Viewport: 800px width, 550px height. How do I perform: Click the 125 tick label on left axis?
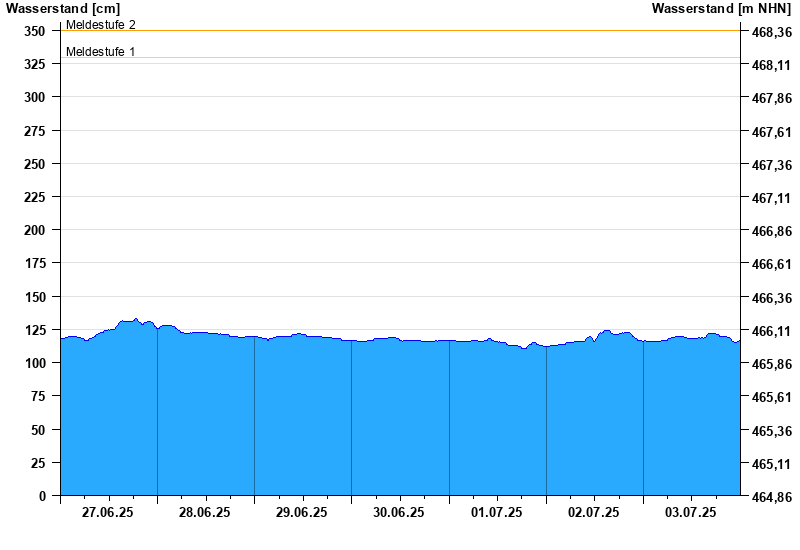click(x=34, y=330)
